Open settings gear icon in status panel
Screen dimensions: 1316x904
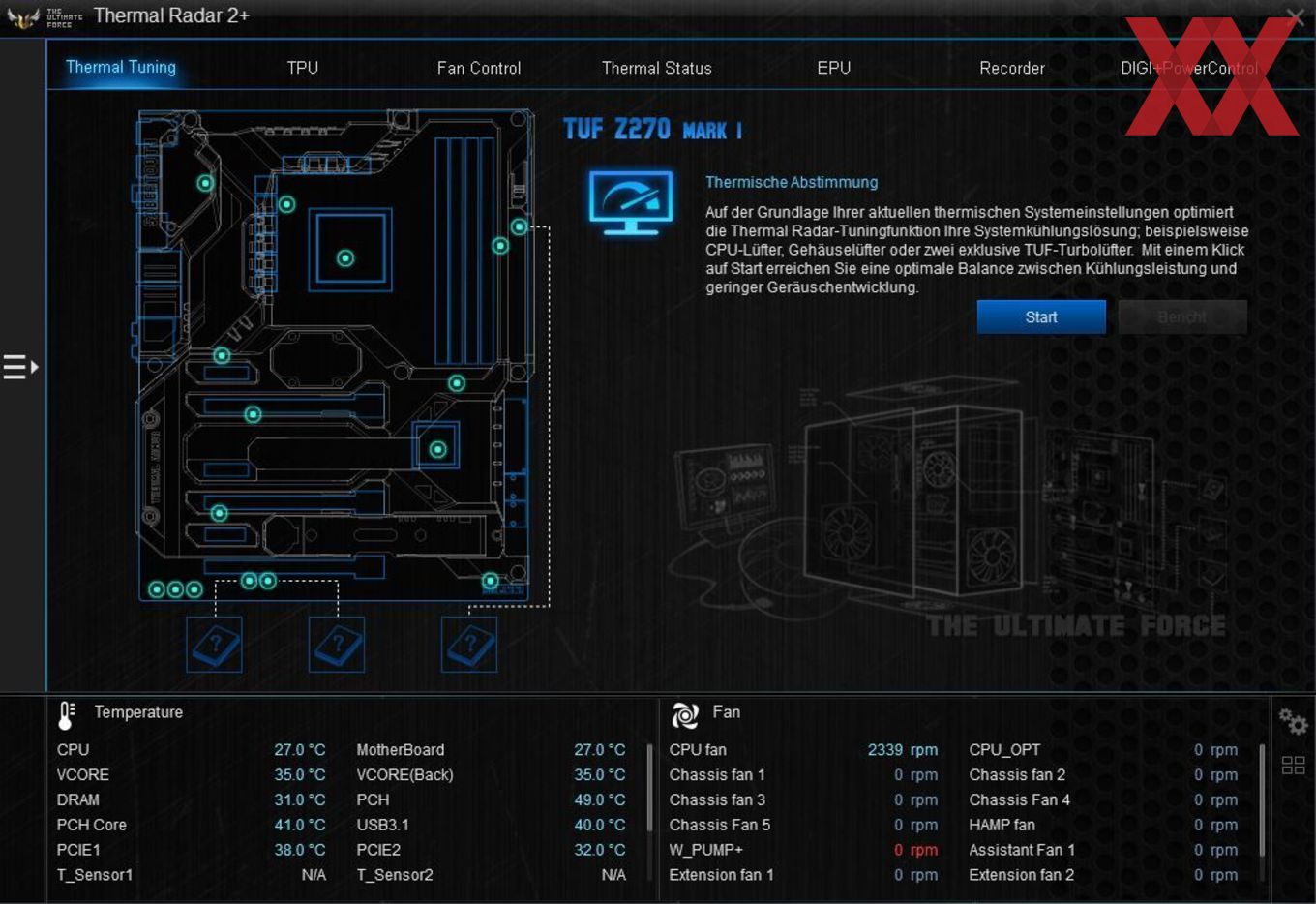(1293, 721)
